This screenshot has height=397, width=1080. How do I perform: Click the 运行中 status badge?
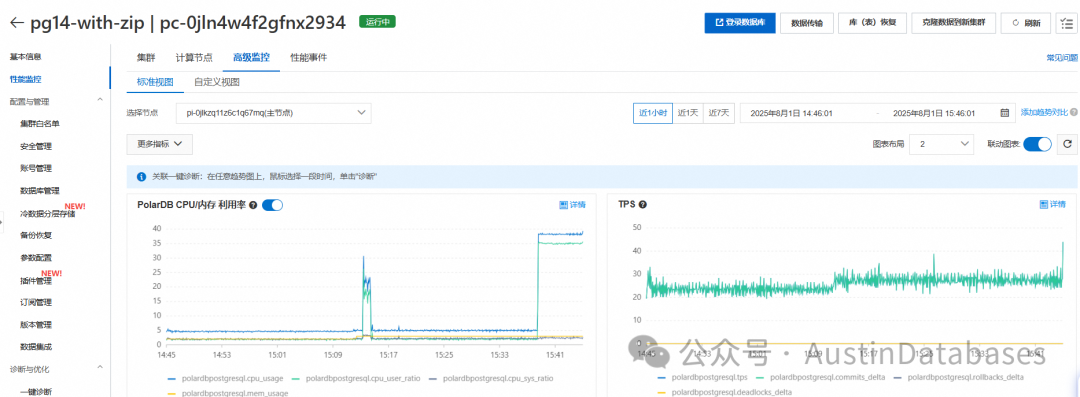[x=377, y=22]
